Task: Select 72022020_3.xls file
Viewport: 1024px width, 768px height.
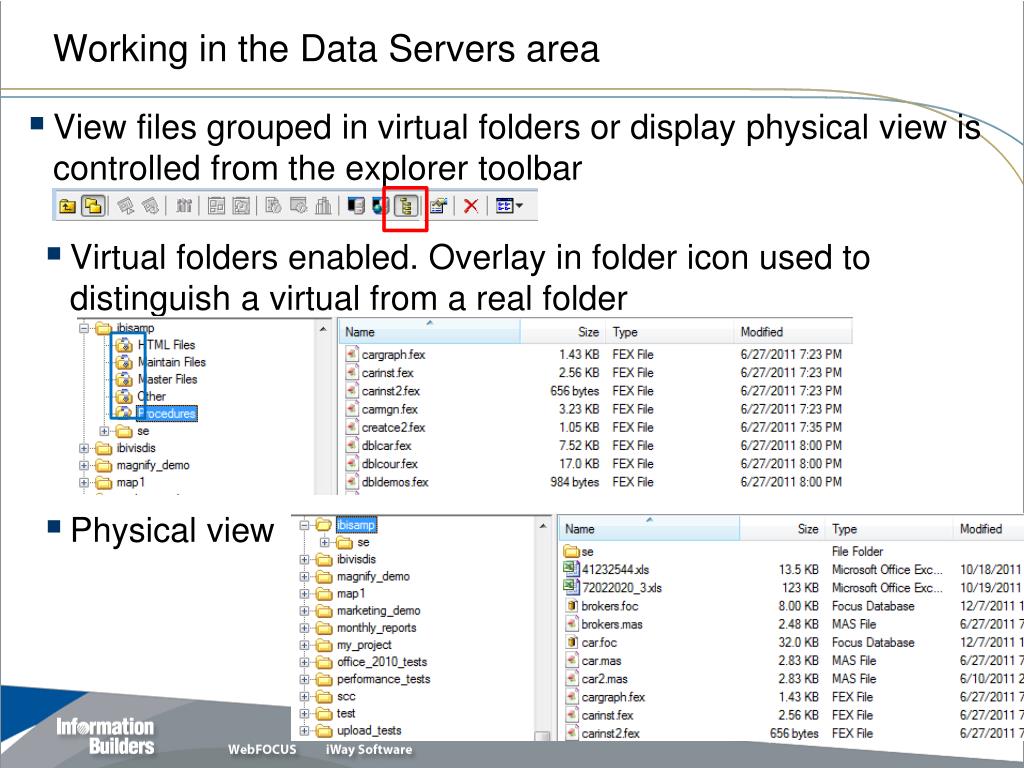Action: click(x=621, y=588)
